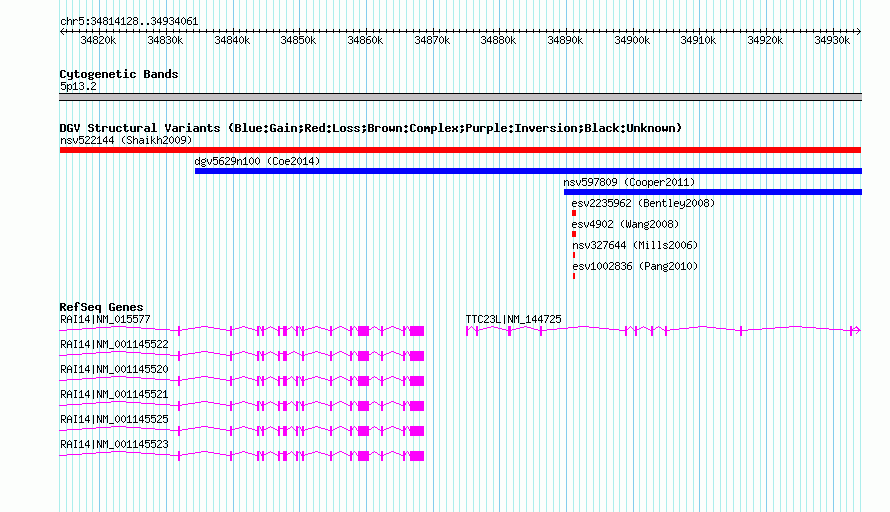Click the DGV Structural Variants track title
Screen dimensions: 890x512
(x=370, y=128)
